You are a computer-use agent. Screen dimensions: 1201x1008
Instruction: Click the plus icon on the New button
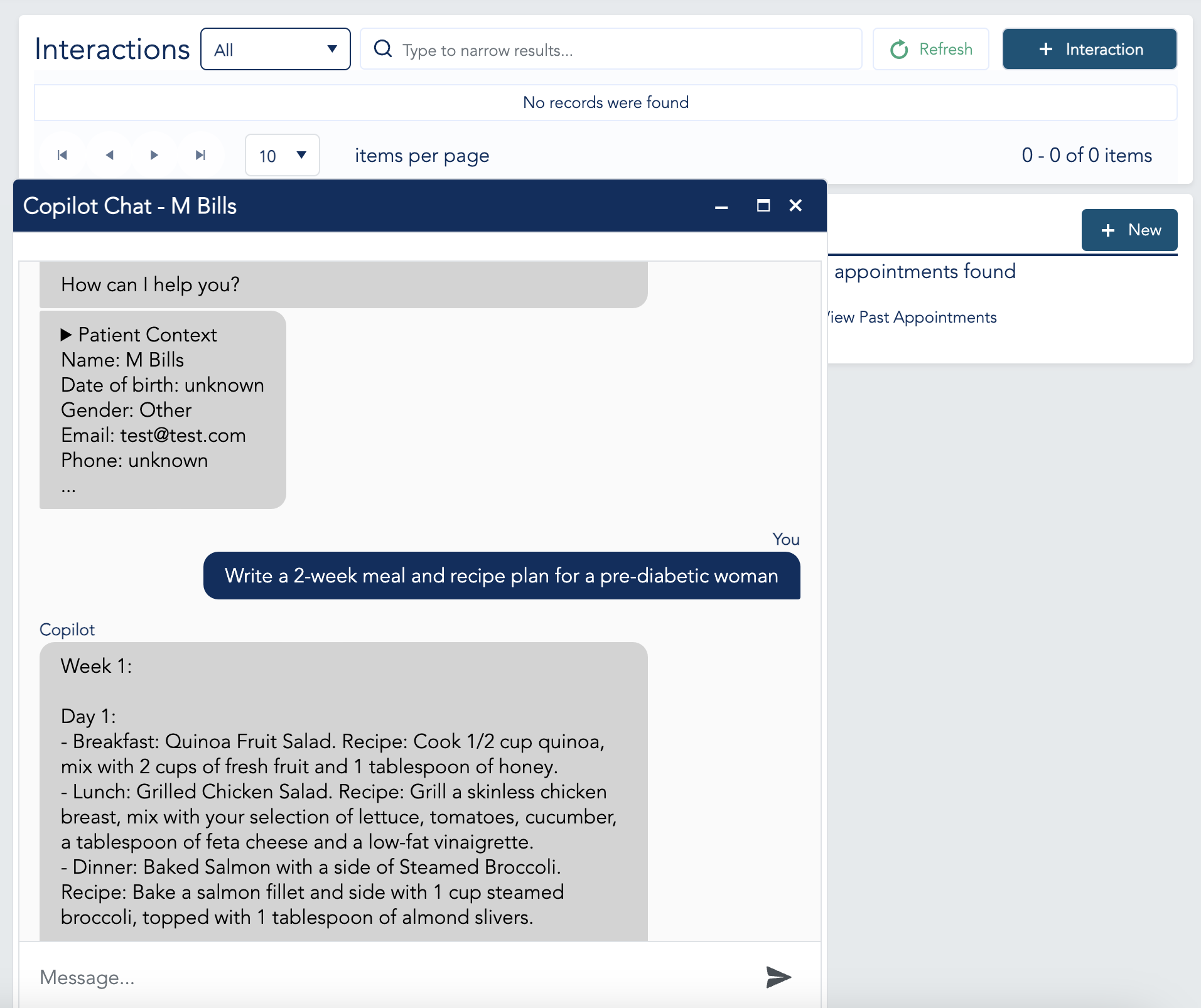1107,230
